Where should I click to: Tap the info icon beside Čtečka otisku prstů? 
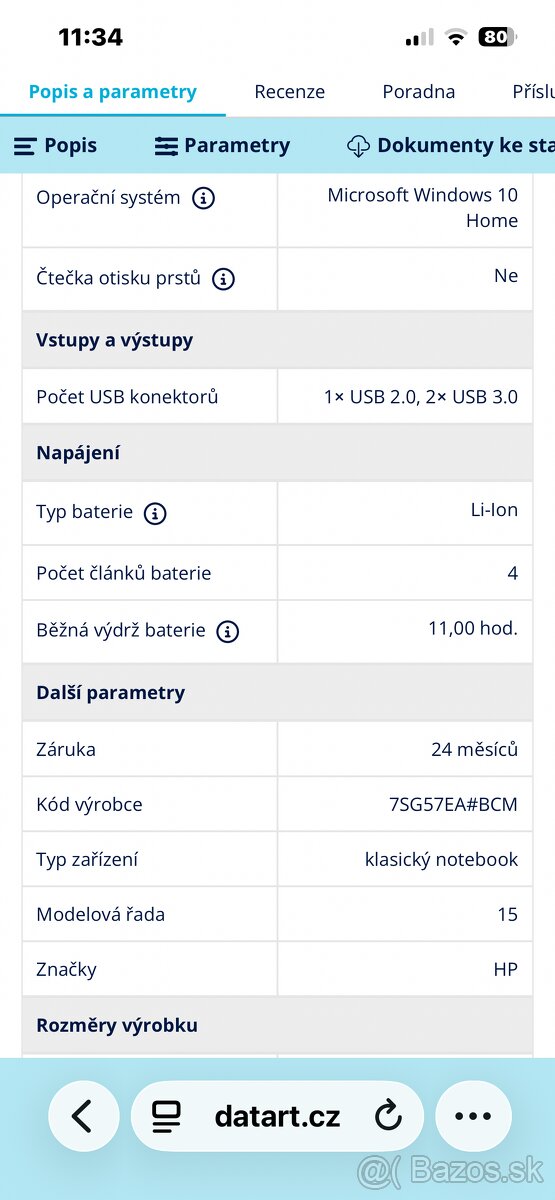pos(224,279)
